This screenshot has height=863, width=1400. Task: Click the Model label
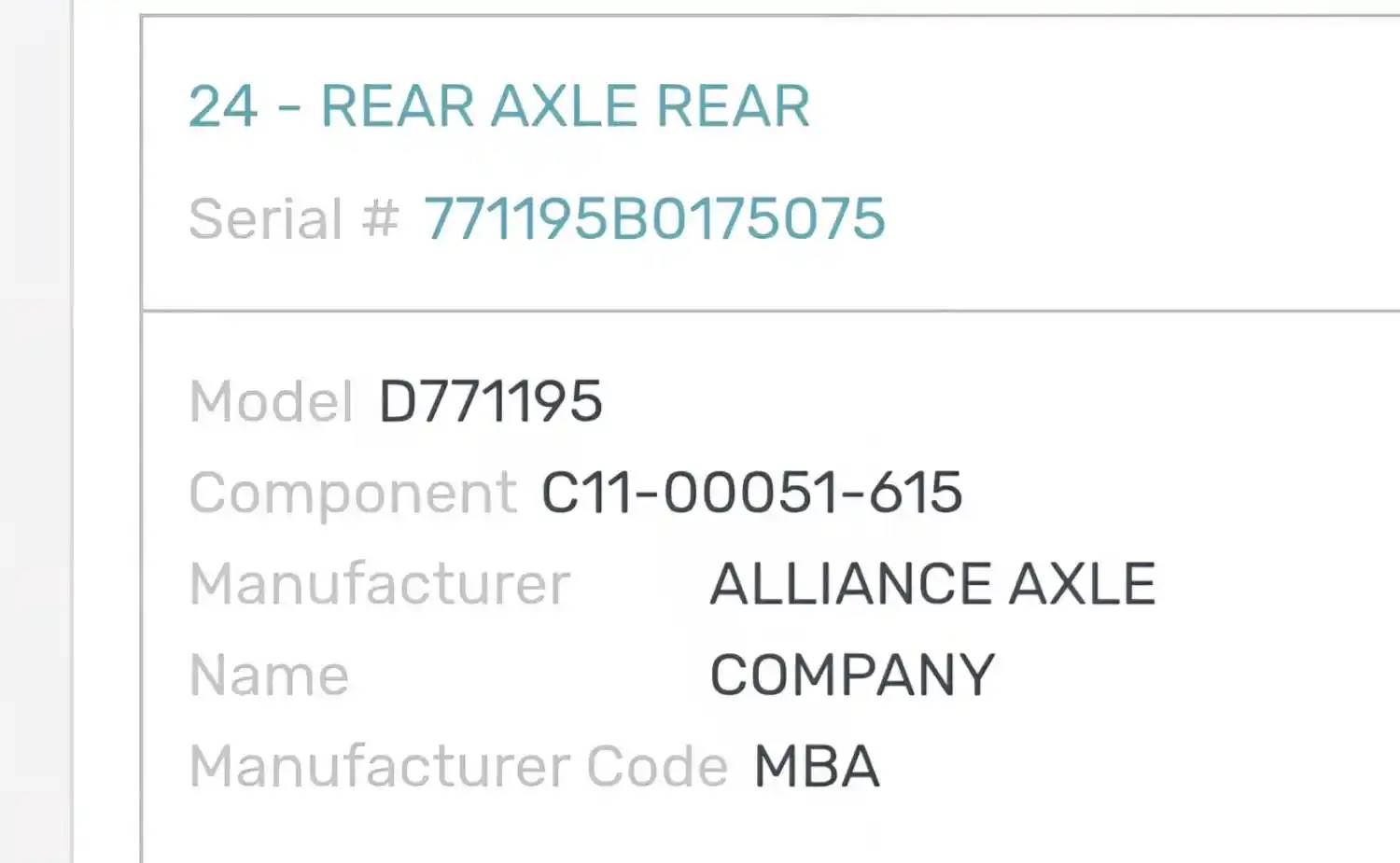coord(272,401)
